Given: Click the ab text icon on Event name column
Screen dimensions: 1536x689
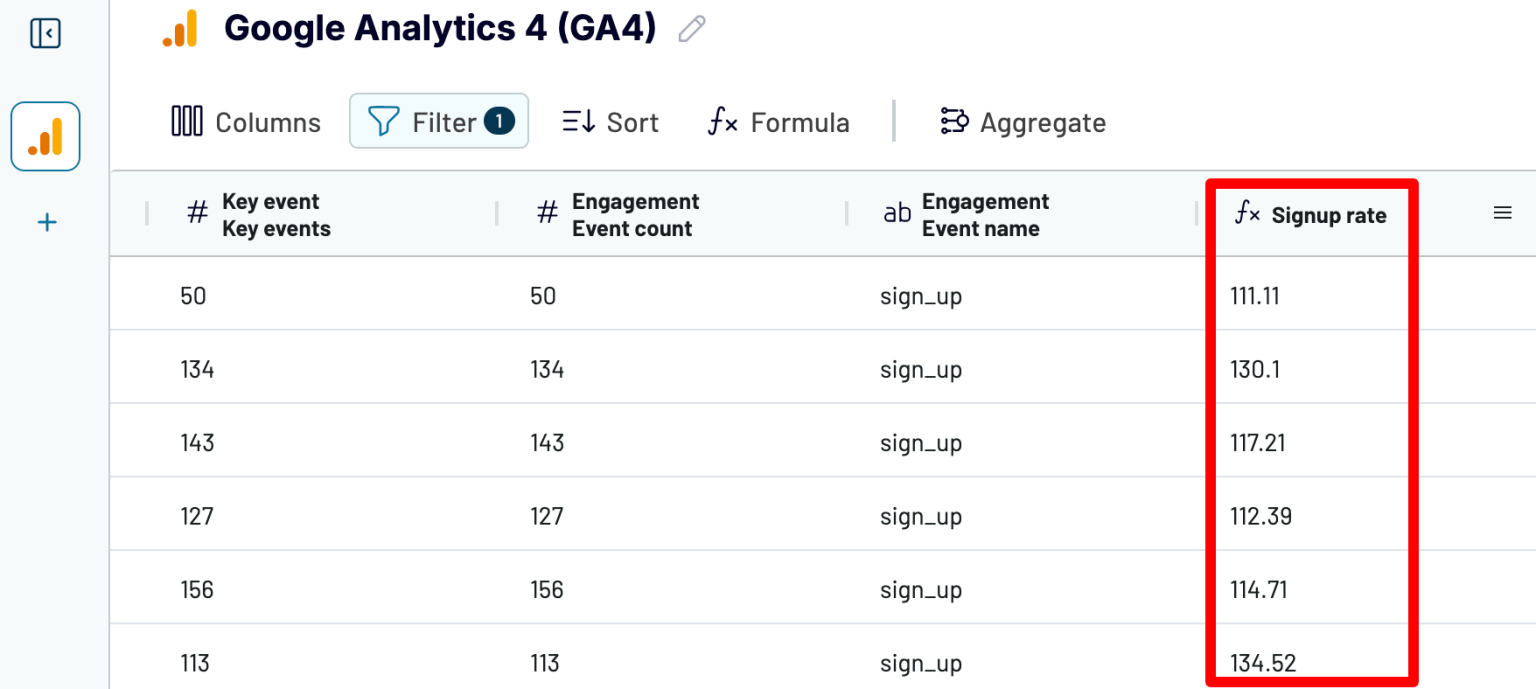Looking at the screenshot, I should click(897, 212).
